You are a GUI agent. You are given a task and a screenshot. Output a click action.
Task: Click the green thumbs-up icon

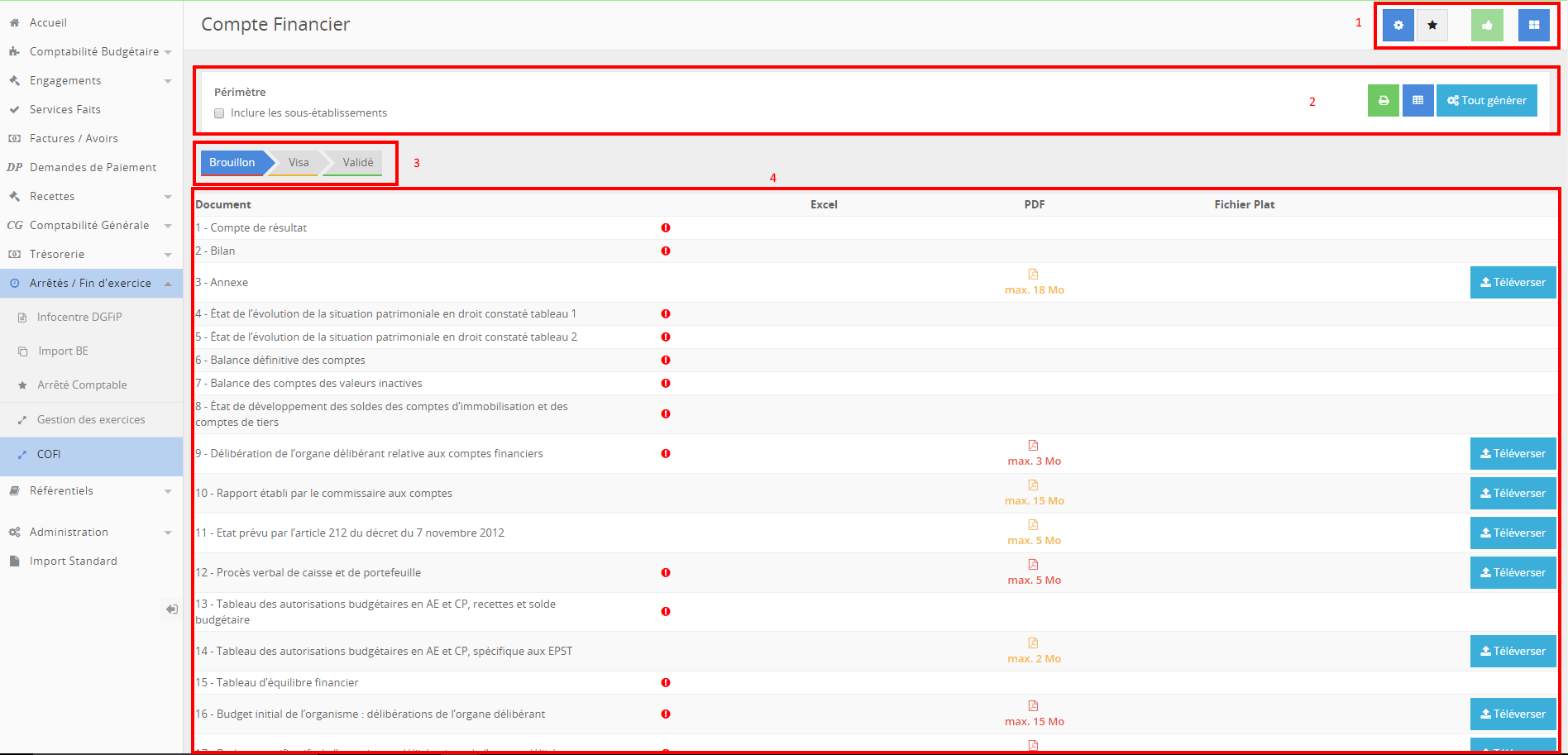click(x=1487, y=25)
